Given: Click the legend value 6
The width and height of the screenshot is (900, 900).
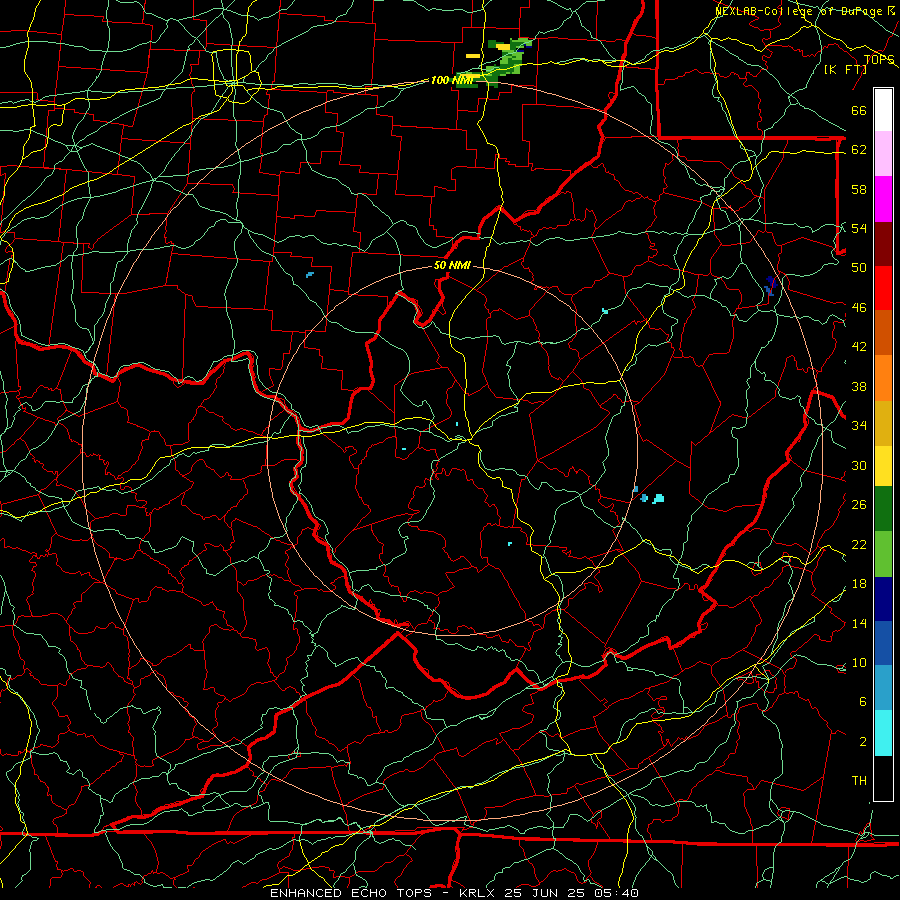Looking at the screenshot, I should [862, 701].
